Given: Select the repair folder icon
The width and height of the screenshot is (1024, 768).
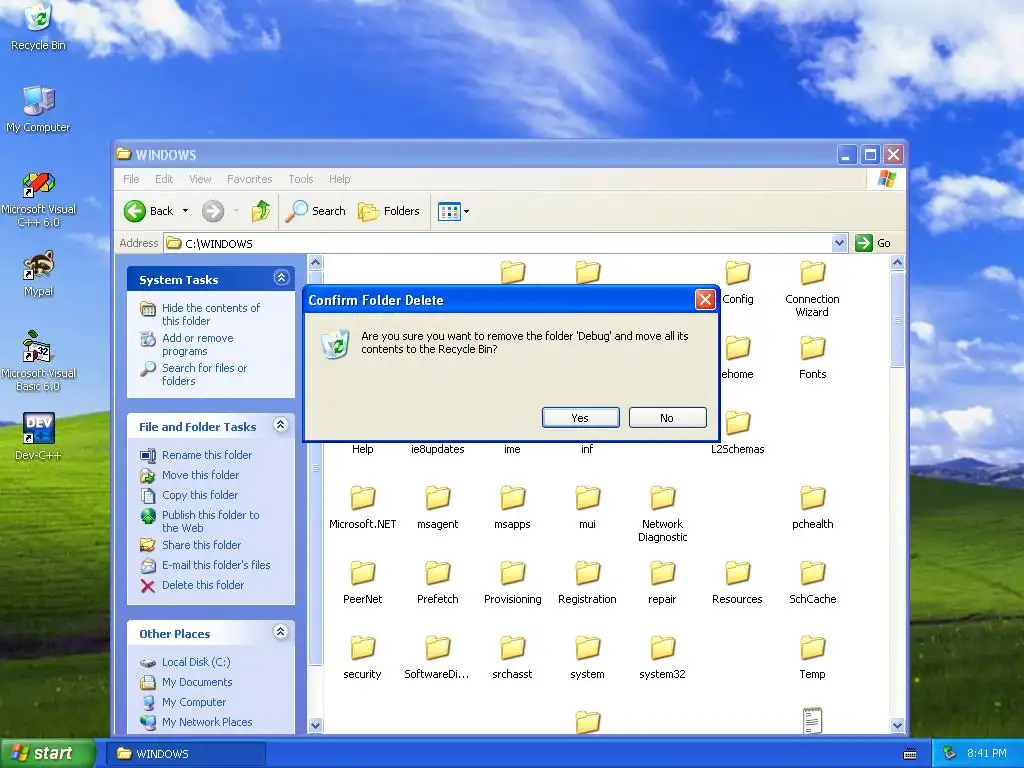Looking at the screenshot, I should pyautogui.click(x=662, y=573).
